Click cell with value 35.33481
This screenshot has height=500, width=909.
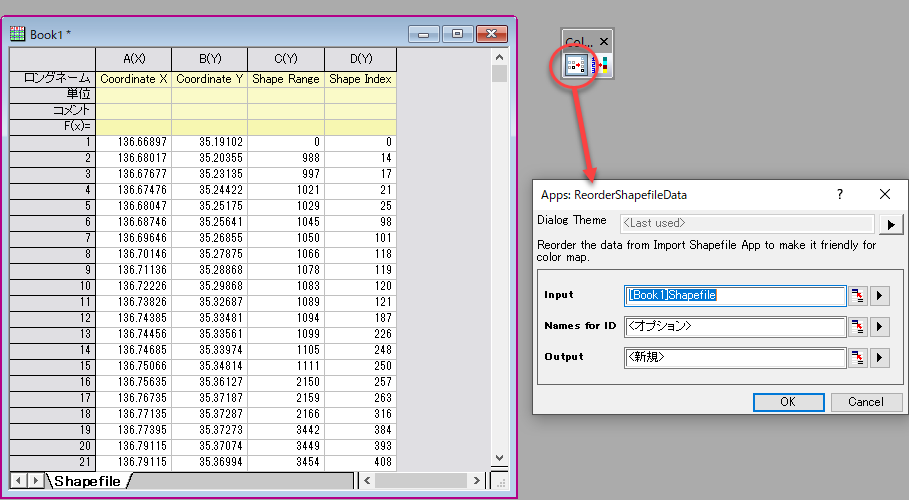pos(210,318)
